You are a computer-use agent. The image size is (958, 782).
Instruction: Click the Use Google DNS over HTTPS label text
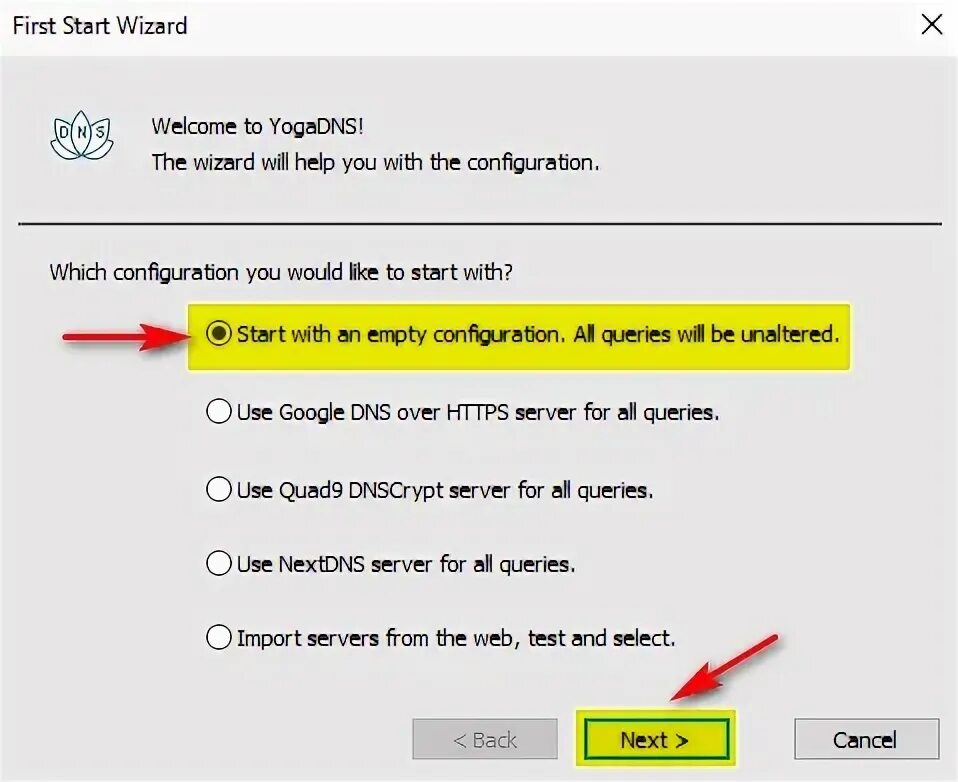click(x=478, y=412)
